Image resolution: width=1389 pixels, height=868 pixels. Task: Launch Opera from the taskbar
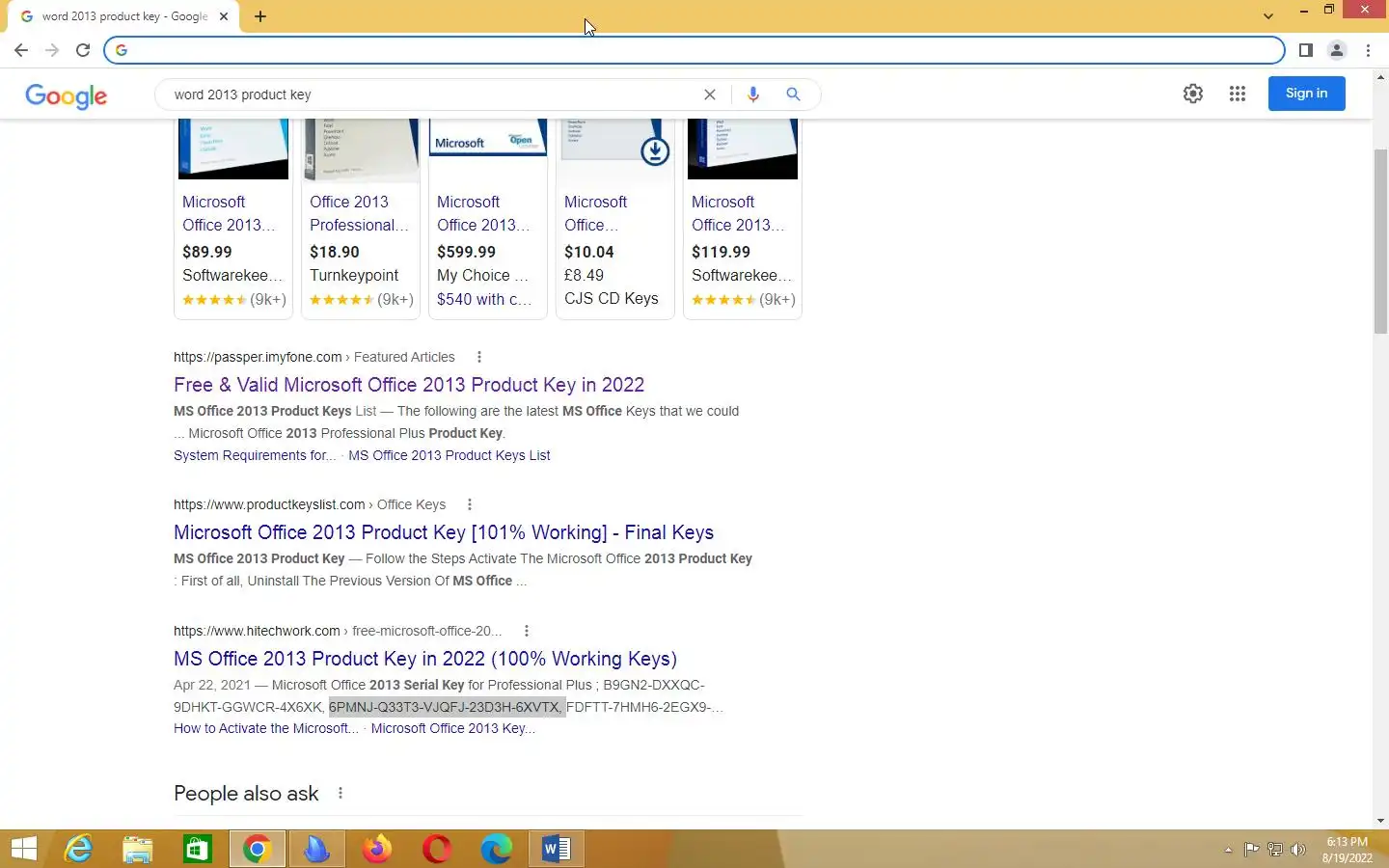pyautogui.click(x=437, y=849)
